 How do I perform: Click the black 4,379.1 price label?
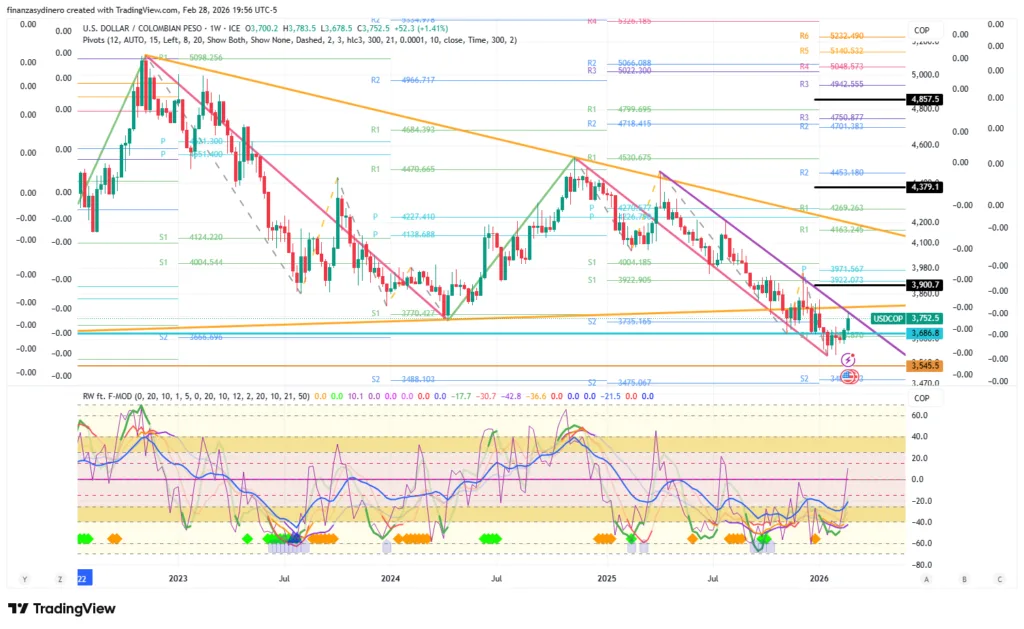(924, 187)
